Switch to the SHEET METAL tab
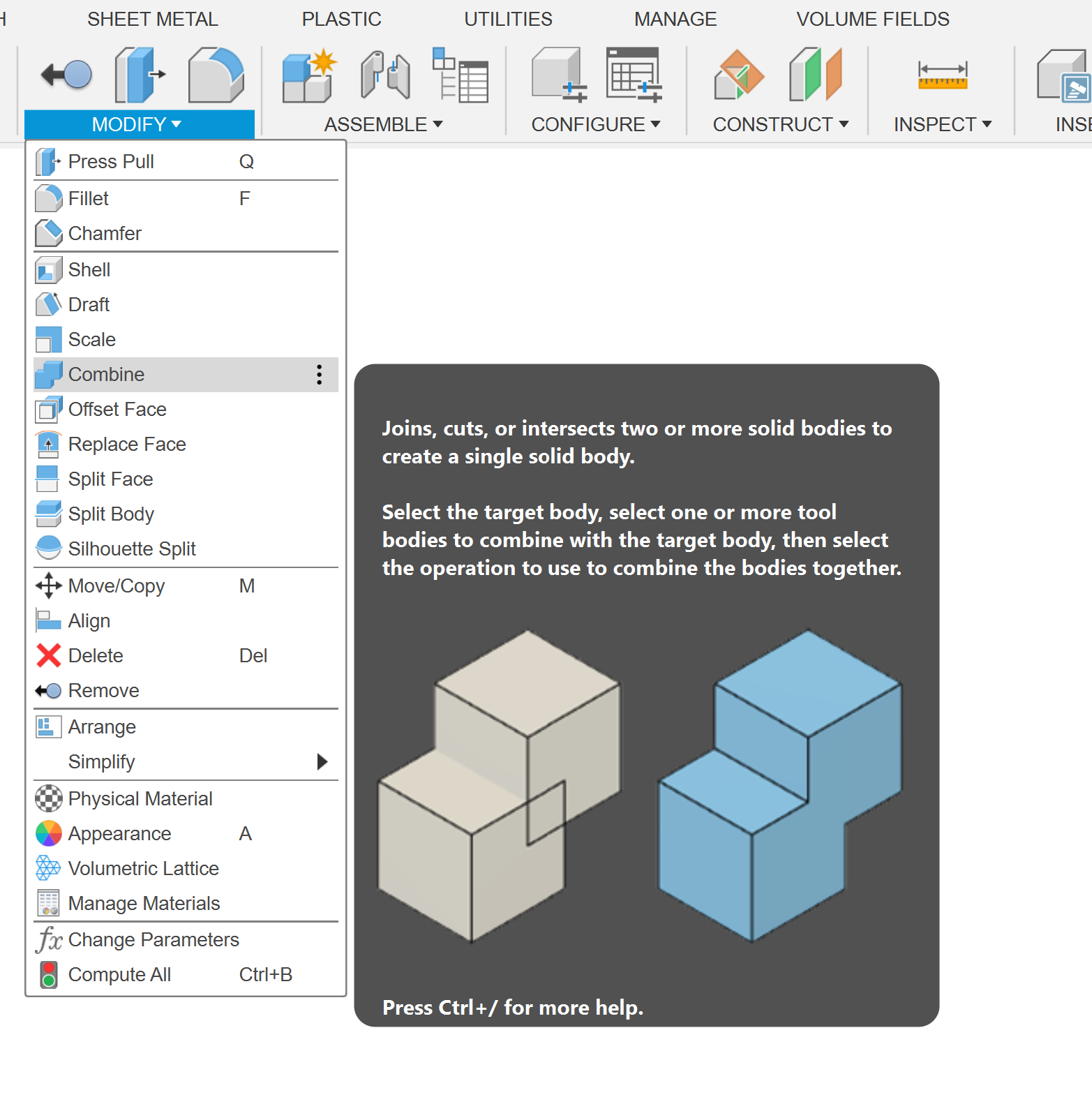This screenshot has width=1092, height=1111. 153,20
